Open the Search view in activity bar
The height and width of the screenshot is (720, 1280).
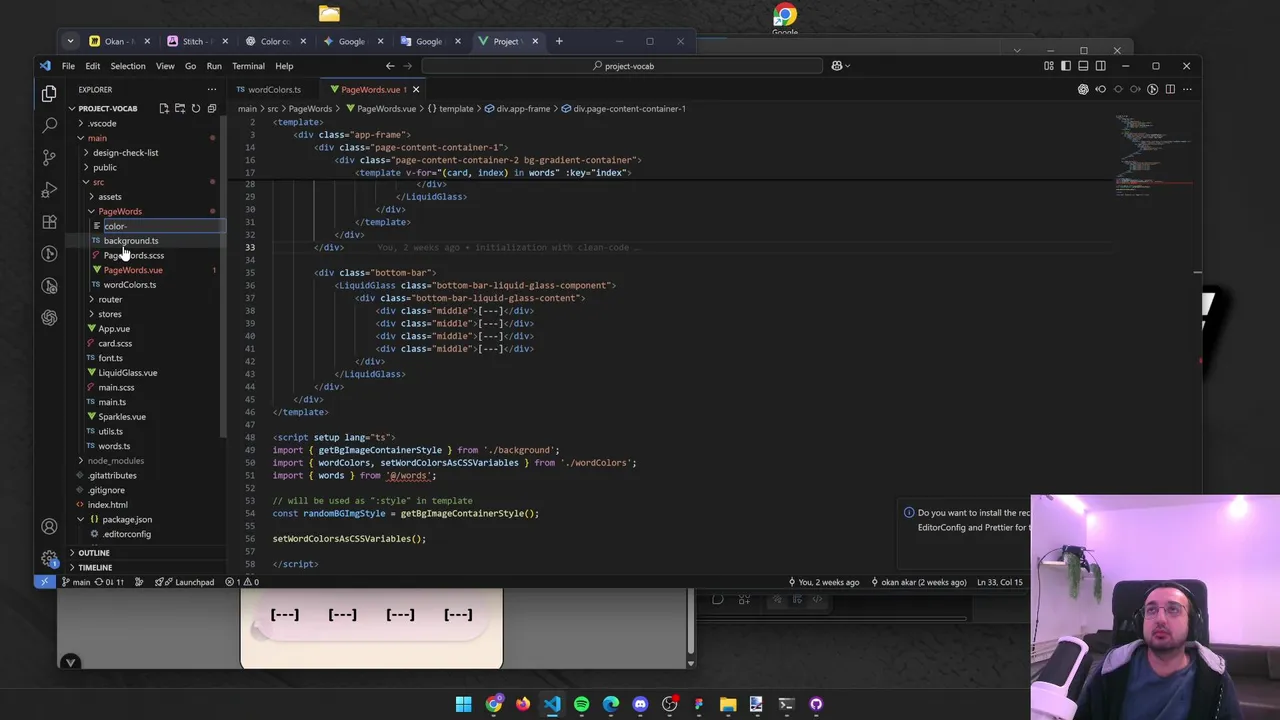pyautogui.click(x=49, y=125)
